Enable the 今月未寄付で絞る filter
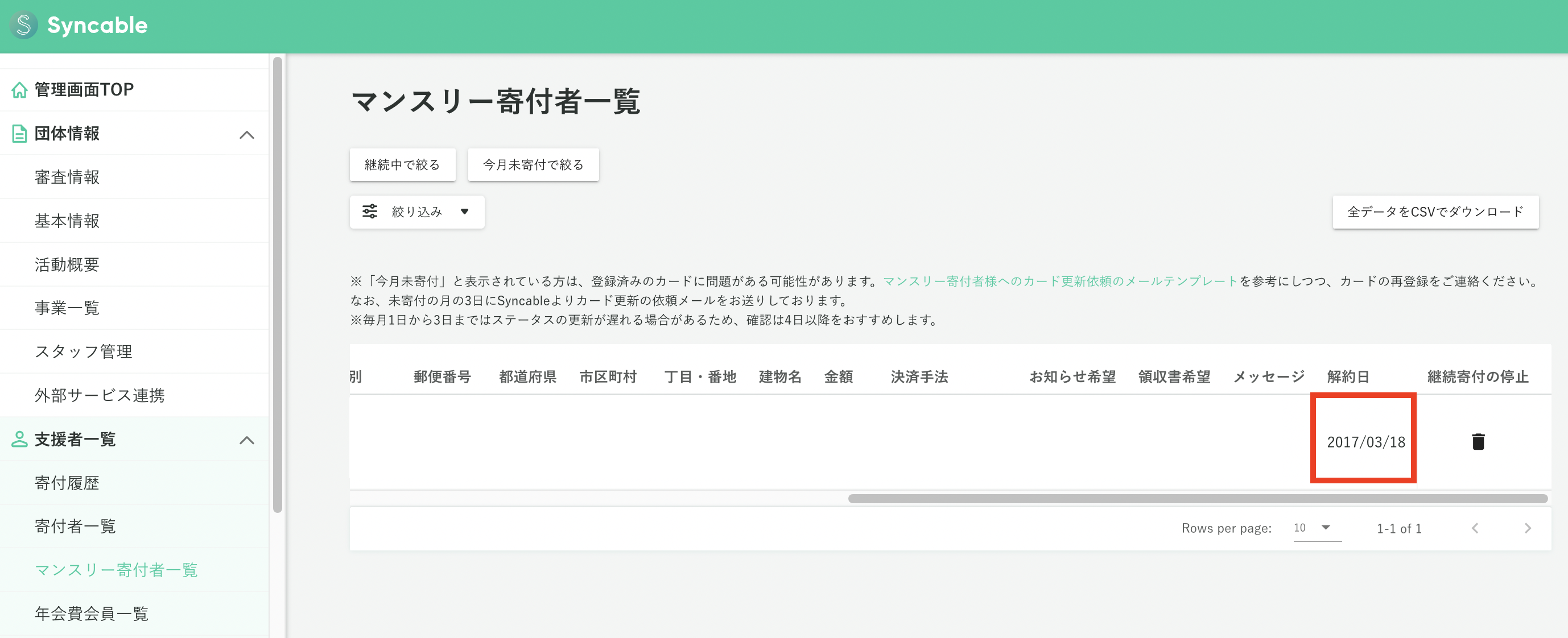This screenshot has width=1568, height=638. point(533,164)
